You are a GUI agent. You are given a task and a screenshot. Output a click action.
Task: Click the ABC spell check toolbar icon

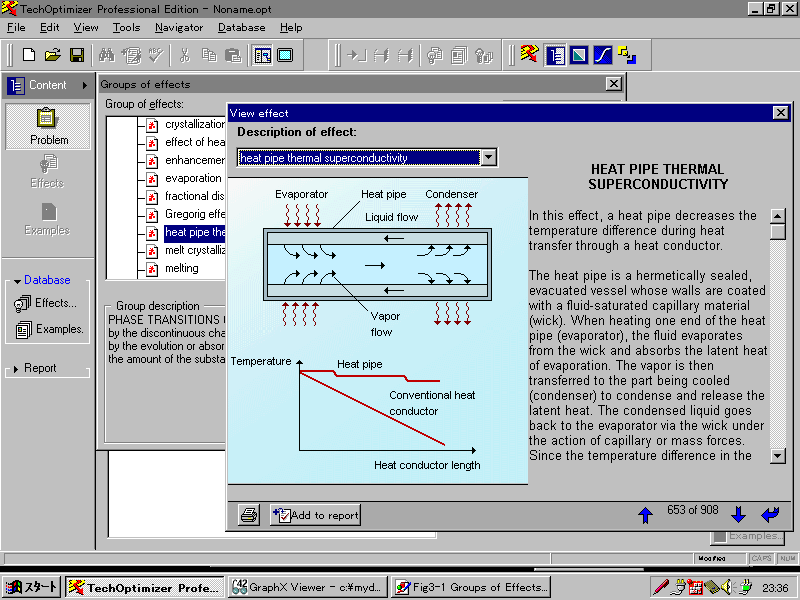156,55
